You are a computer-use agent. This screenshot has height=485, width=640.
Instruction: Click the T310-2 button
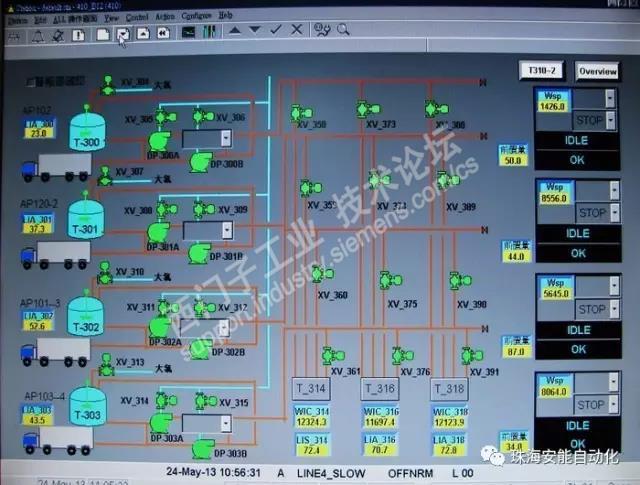tap(542, 71)
